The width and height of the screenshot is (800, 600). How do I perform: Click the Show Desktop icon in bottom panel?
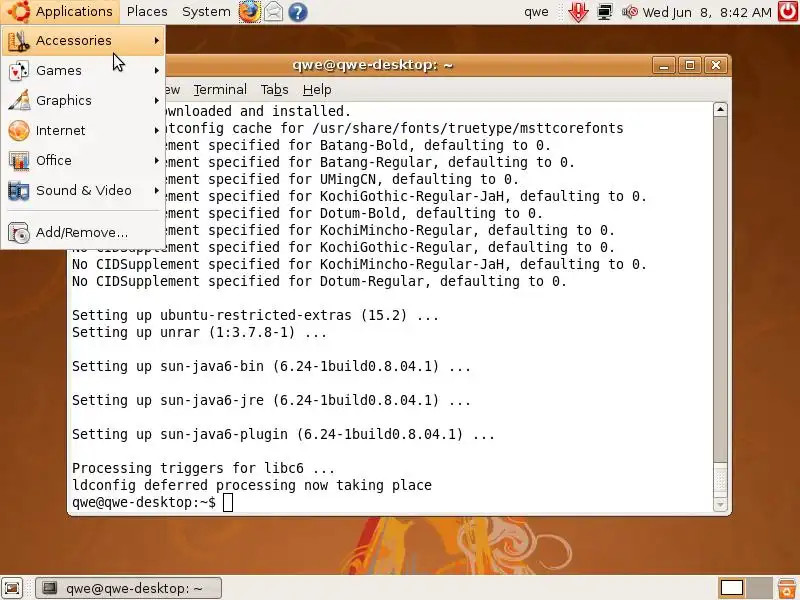tap(12, 588)
